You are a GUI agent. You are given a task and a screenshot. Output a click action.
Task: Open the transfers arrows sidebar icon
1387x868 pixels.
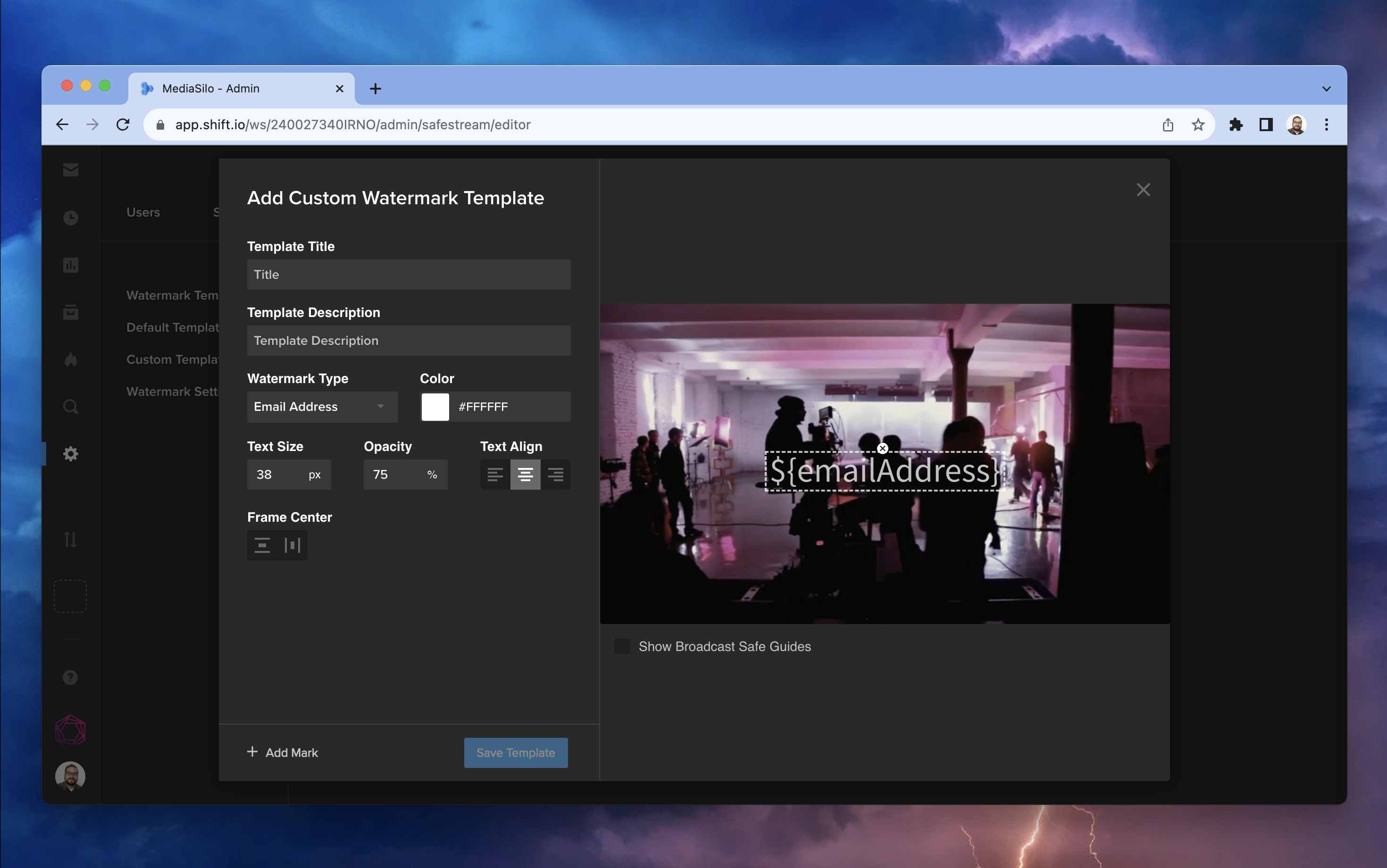pyautogui.click(x=71, y=540)
